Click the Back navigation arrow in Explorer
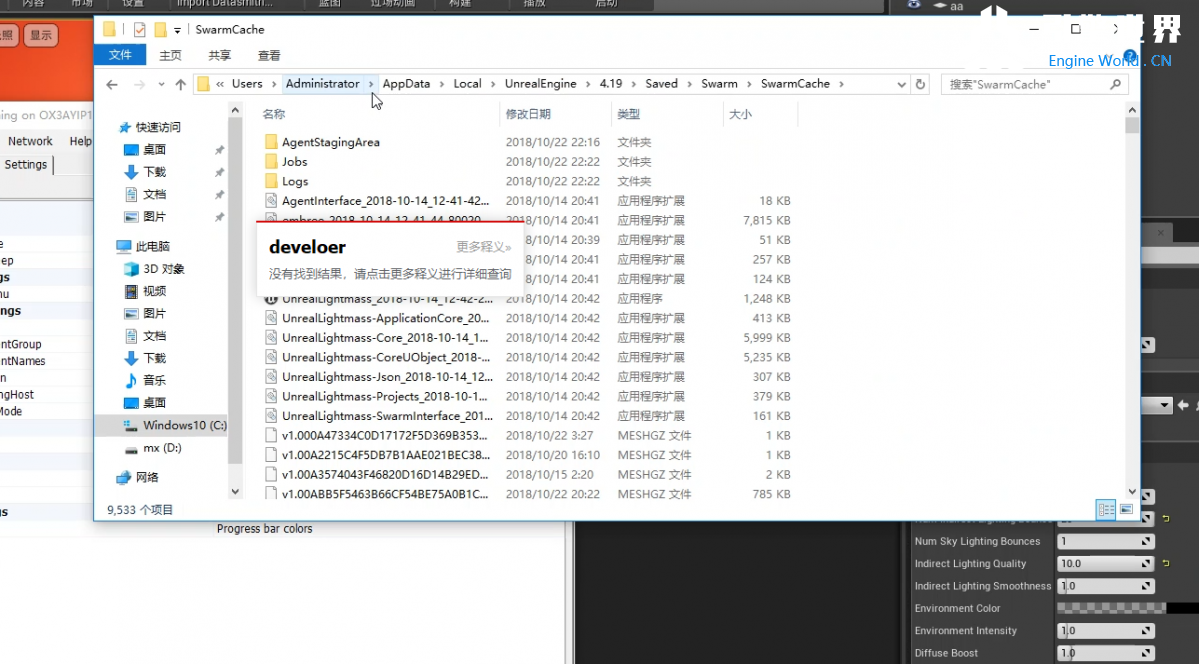Viewport: 1199px width, 664px height. [112, 85]
